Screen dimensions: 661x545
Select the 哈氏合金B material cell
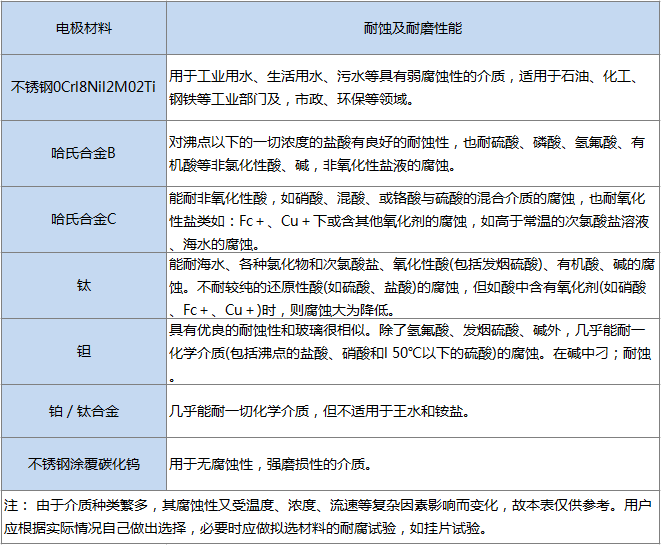coord(83,153)
